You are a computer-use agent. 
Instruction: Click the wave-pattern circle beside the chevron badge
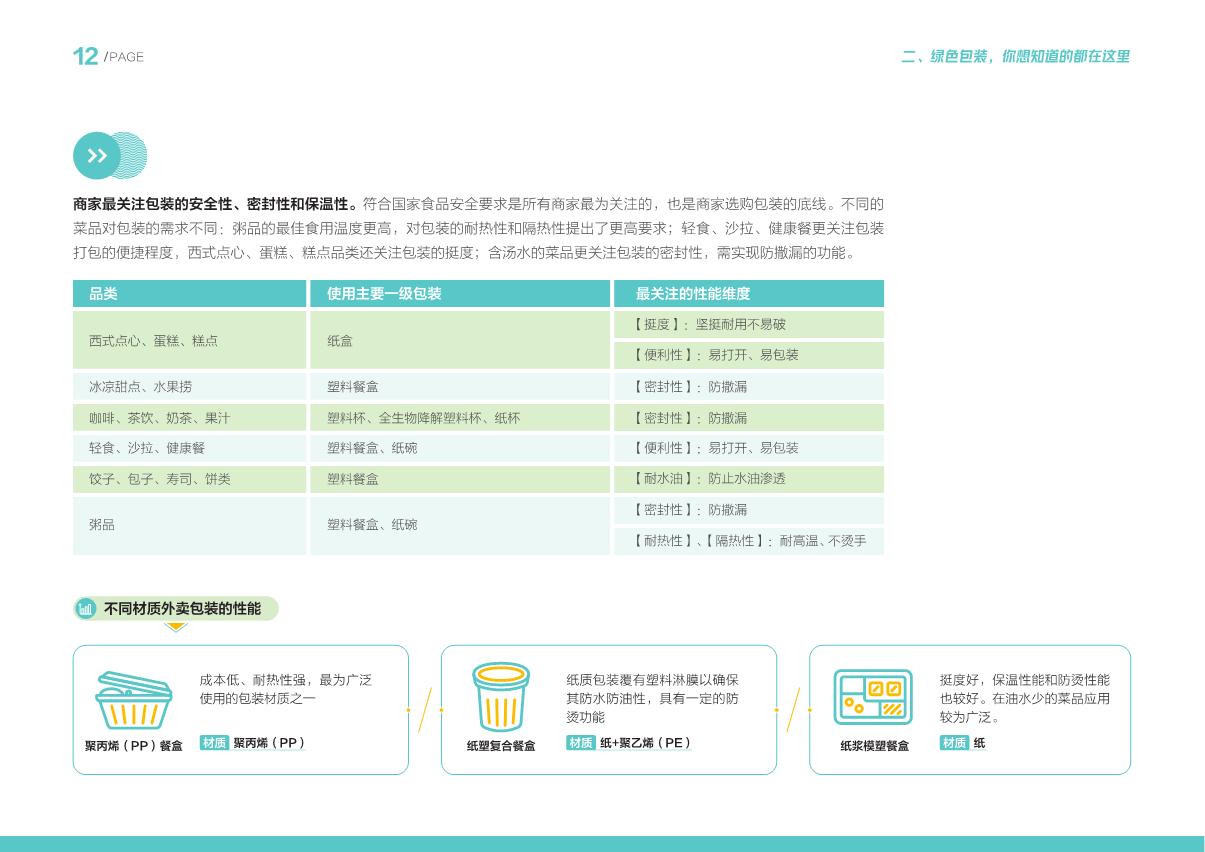pyautogui.click(x=129, y=156)
